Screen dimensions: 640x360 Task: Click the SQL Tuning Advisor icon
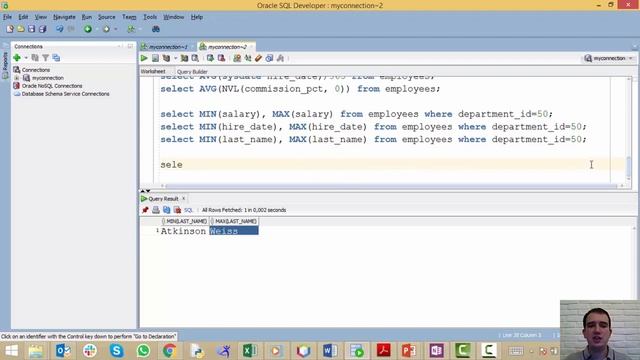(195, 58)
